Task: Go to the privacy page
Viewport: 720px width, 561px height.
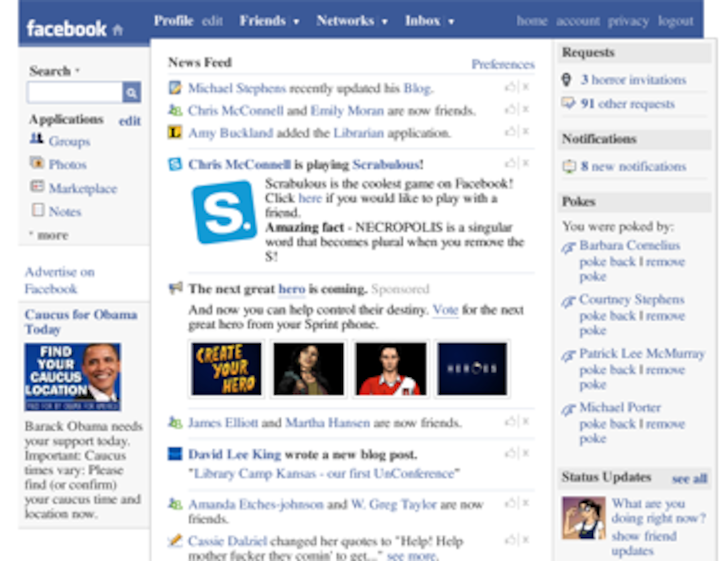Action: point(628,21)
